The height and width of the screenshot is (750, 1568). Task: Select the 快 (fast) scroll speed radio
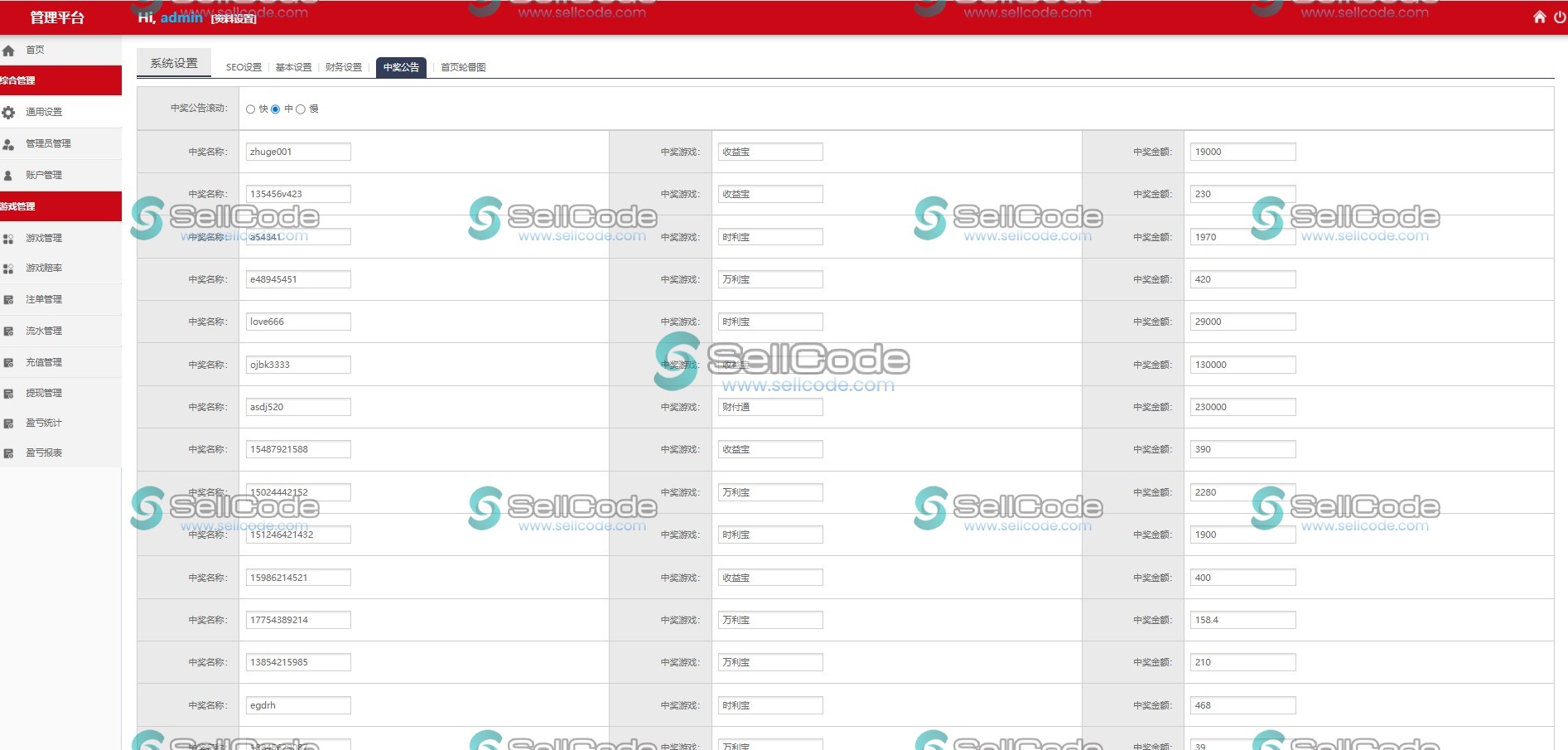pos(250,109)
